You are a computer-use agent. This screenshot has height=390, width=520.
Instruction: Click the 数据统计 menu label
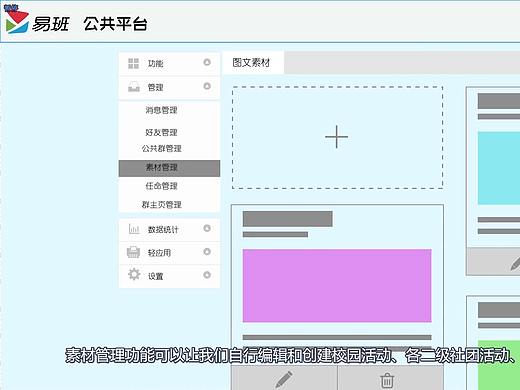(163, 229)
